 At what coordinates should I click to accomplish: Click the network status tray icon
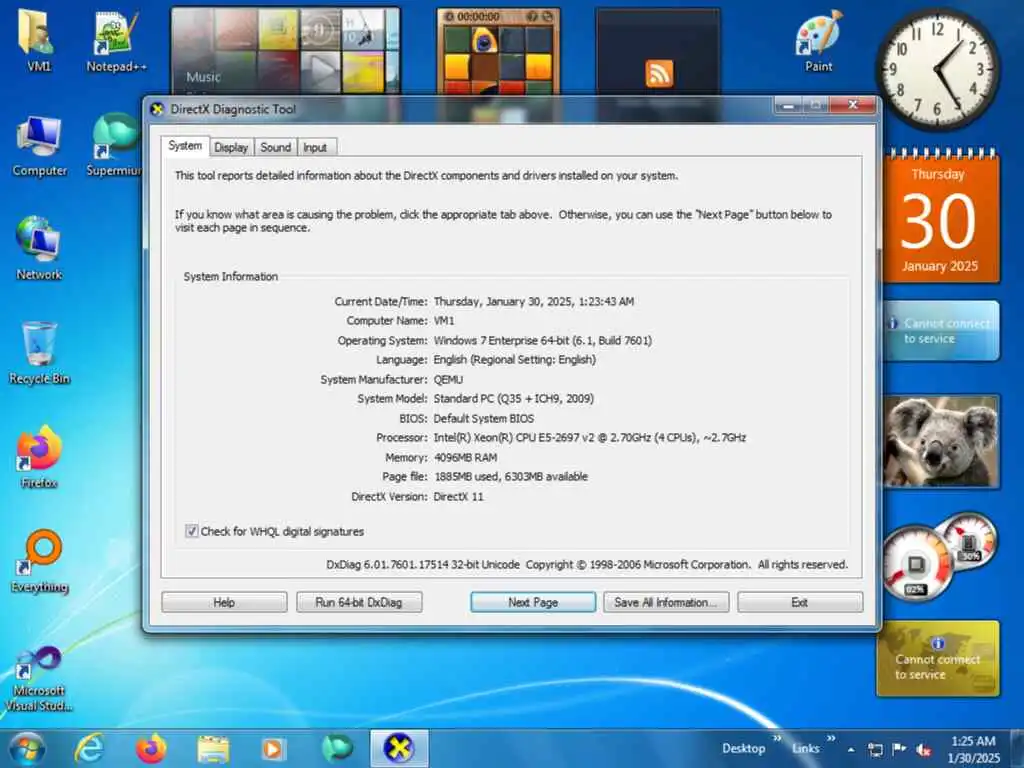[875, 750]
